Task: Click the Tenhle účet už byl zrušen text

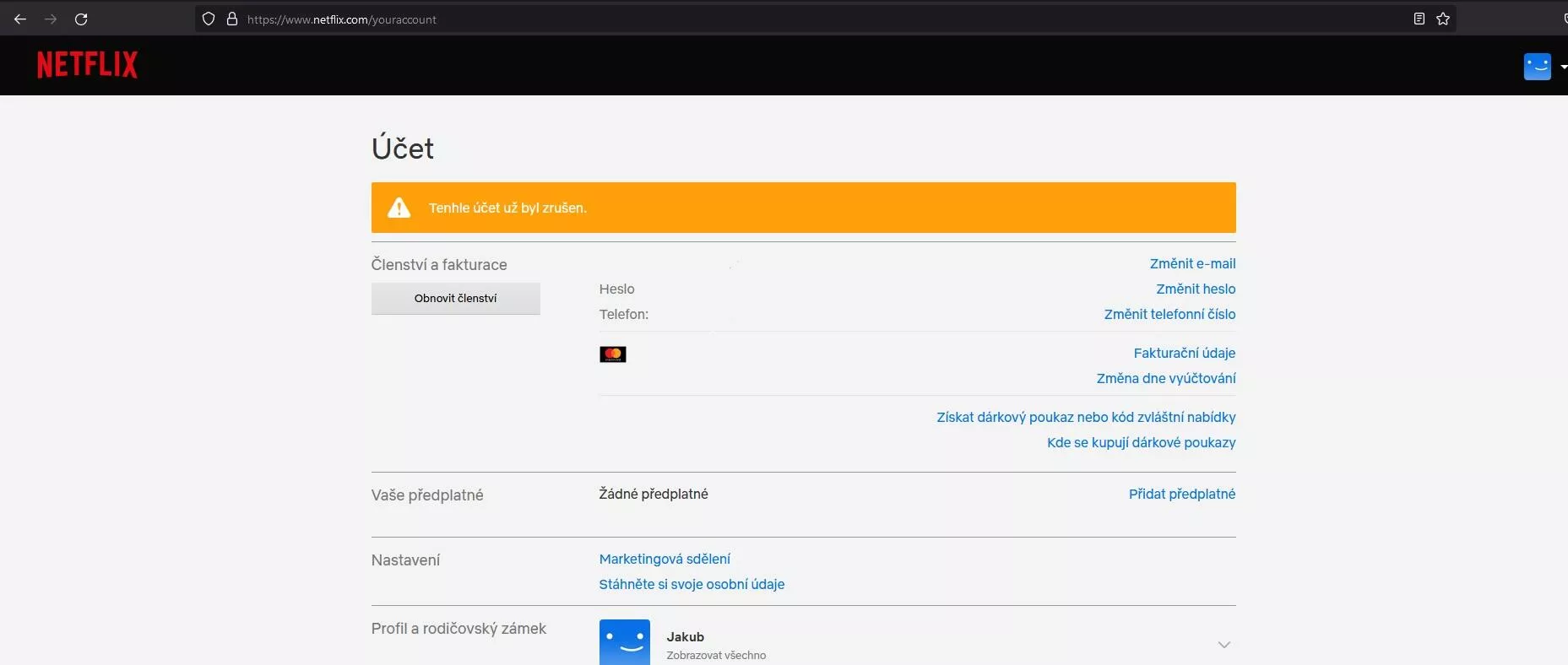Action: point(507,208)
